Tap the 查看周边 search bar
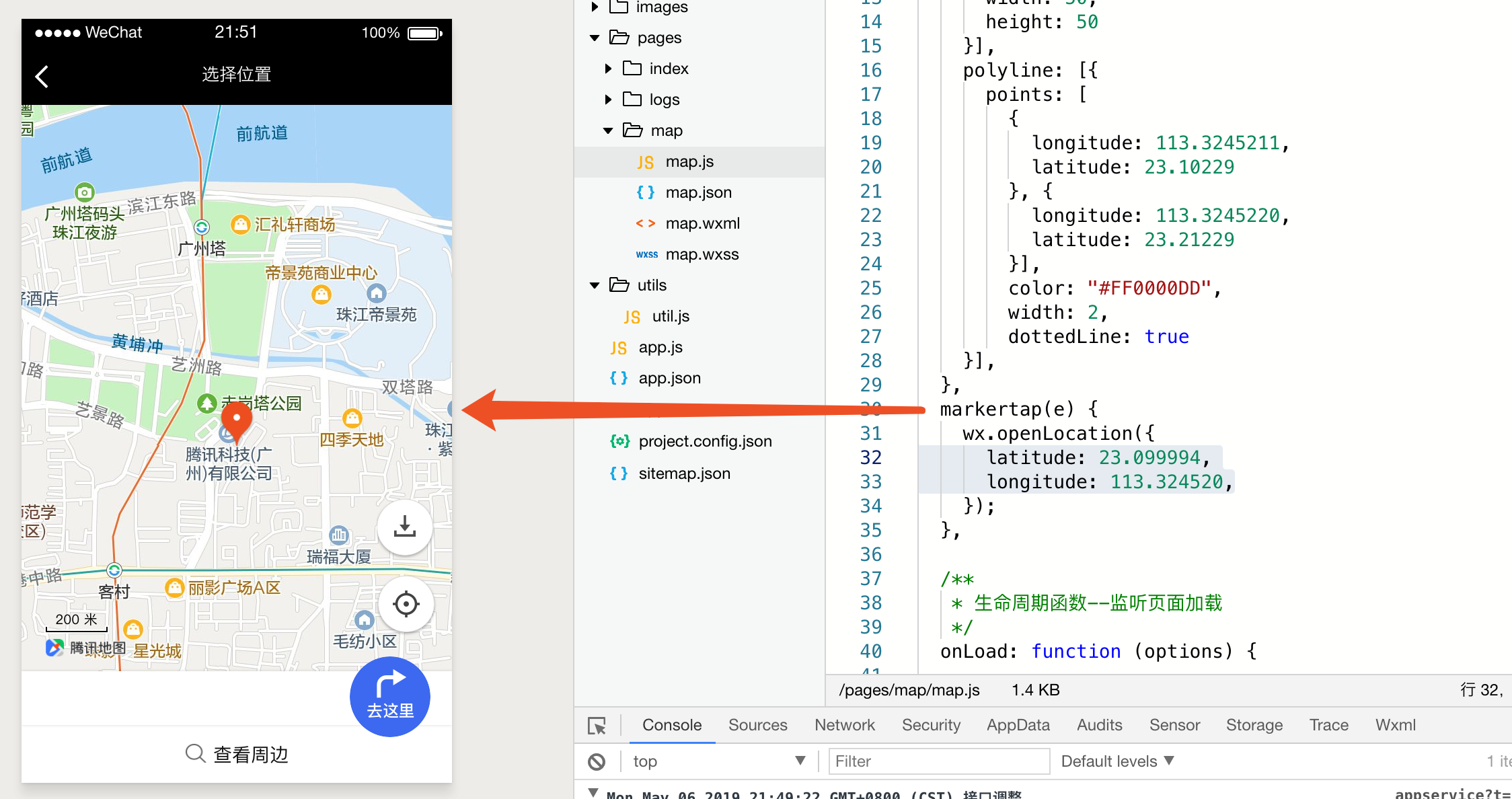Image resolution: width=1512 pixels, height=799 pixels. [237, 754]
